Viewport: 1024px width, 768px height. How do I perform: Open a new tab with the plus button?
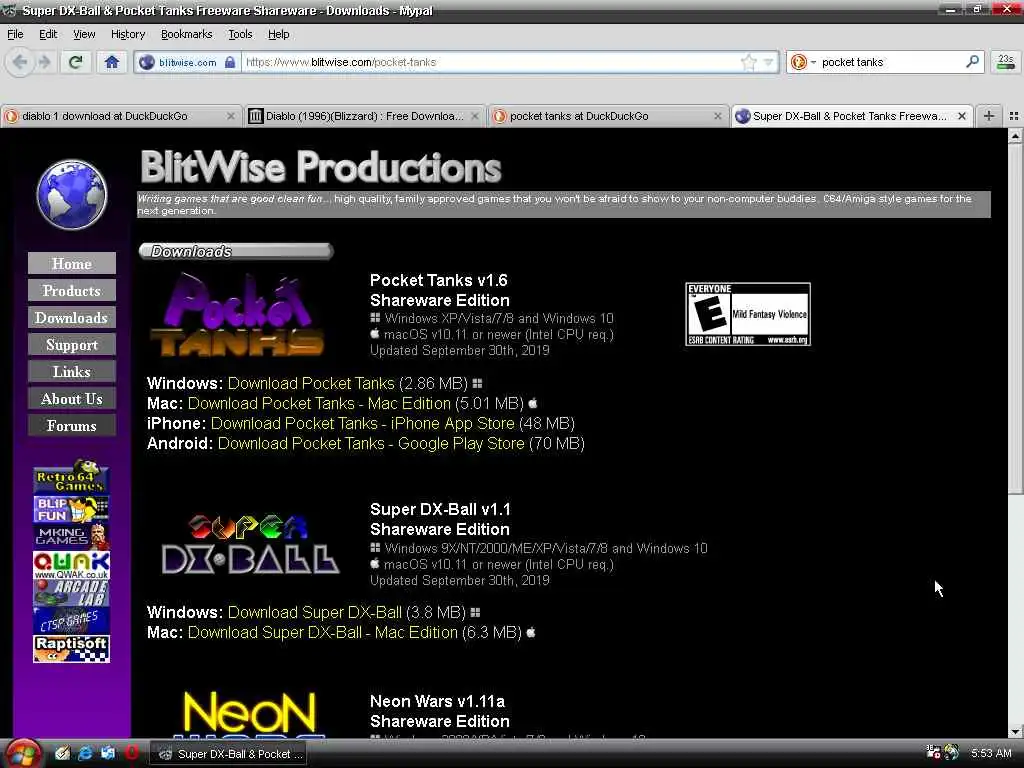989,116
